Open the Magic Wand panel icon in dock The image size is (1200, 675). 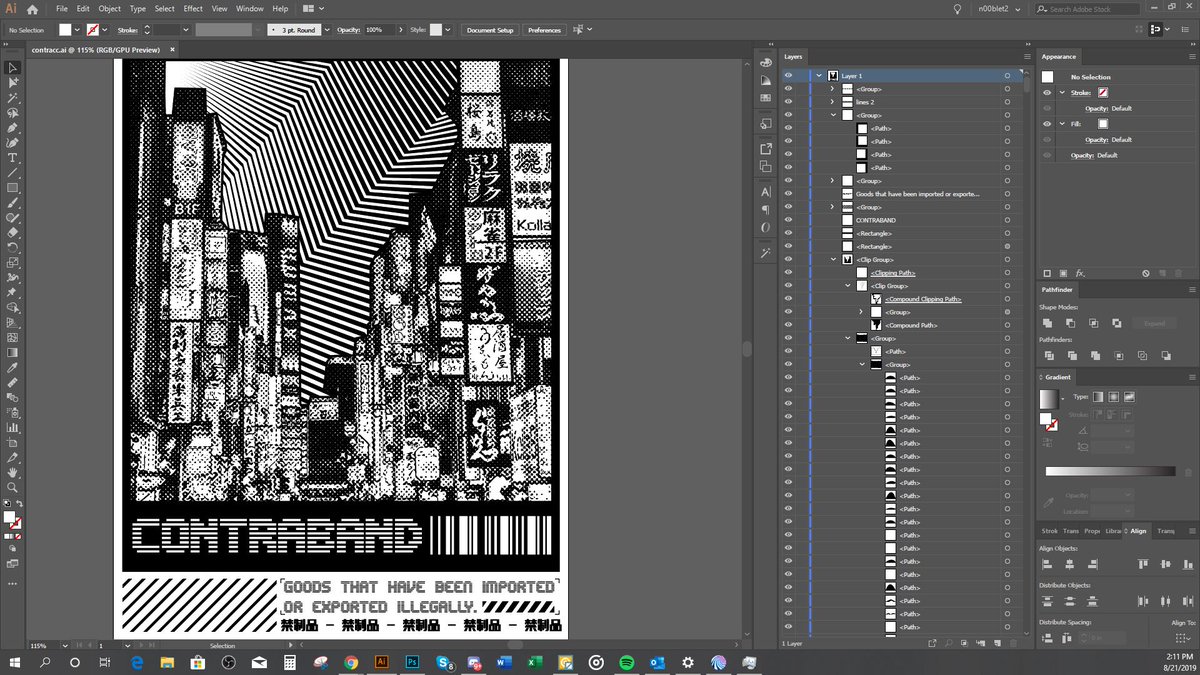765,254
